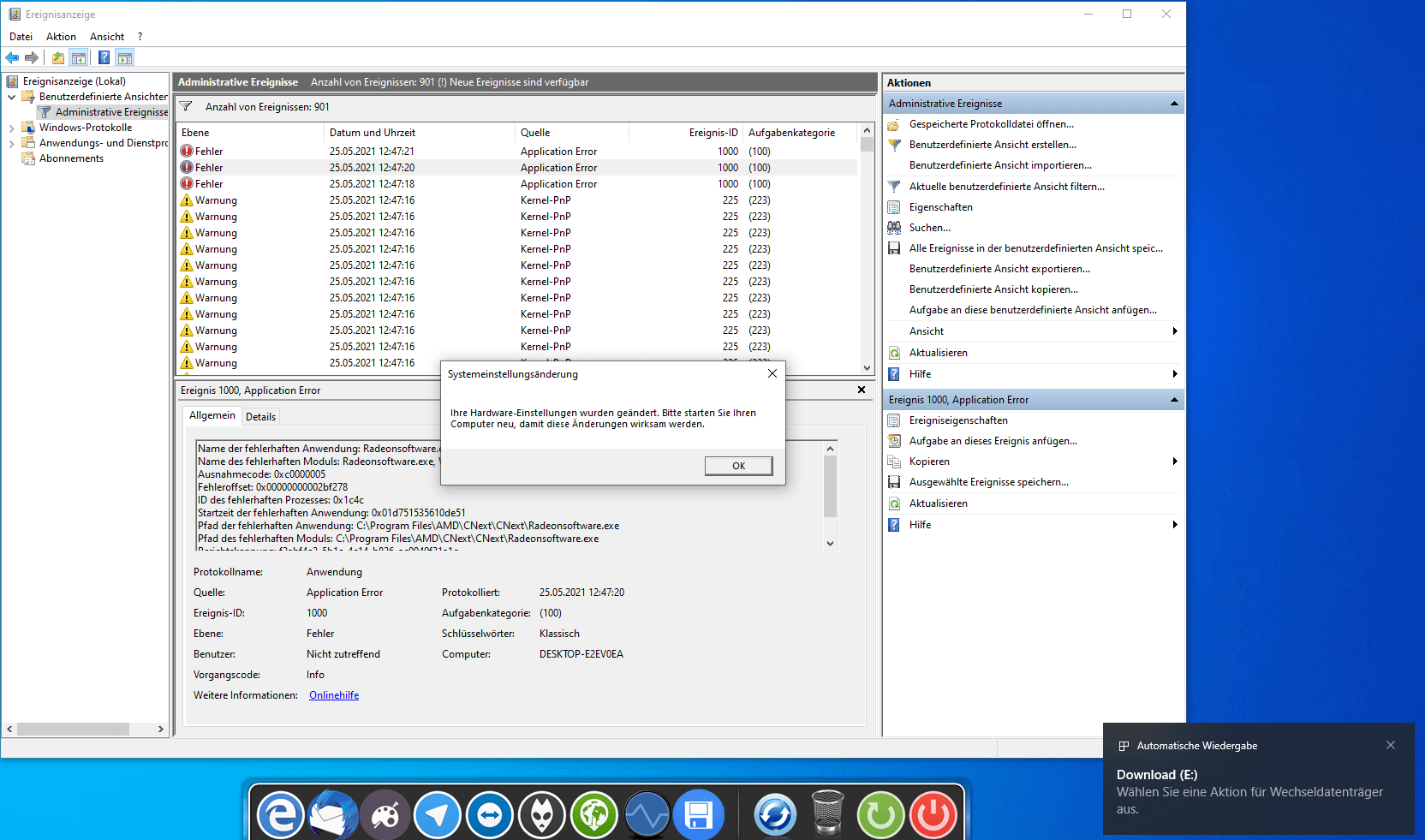Open Suchen binoculars action
This screenshot has width=1425, height=840.
click(x=929, y=228)
